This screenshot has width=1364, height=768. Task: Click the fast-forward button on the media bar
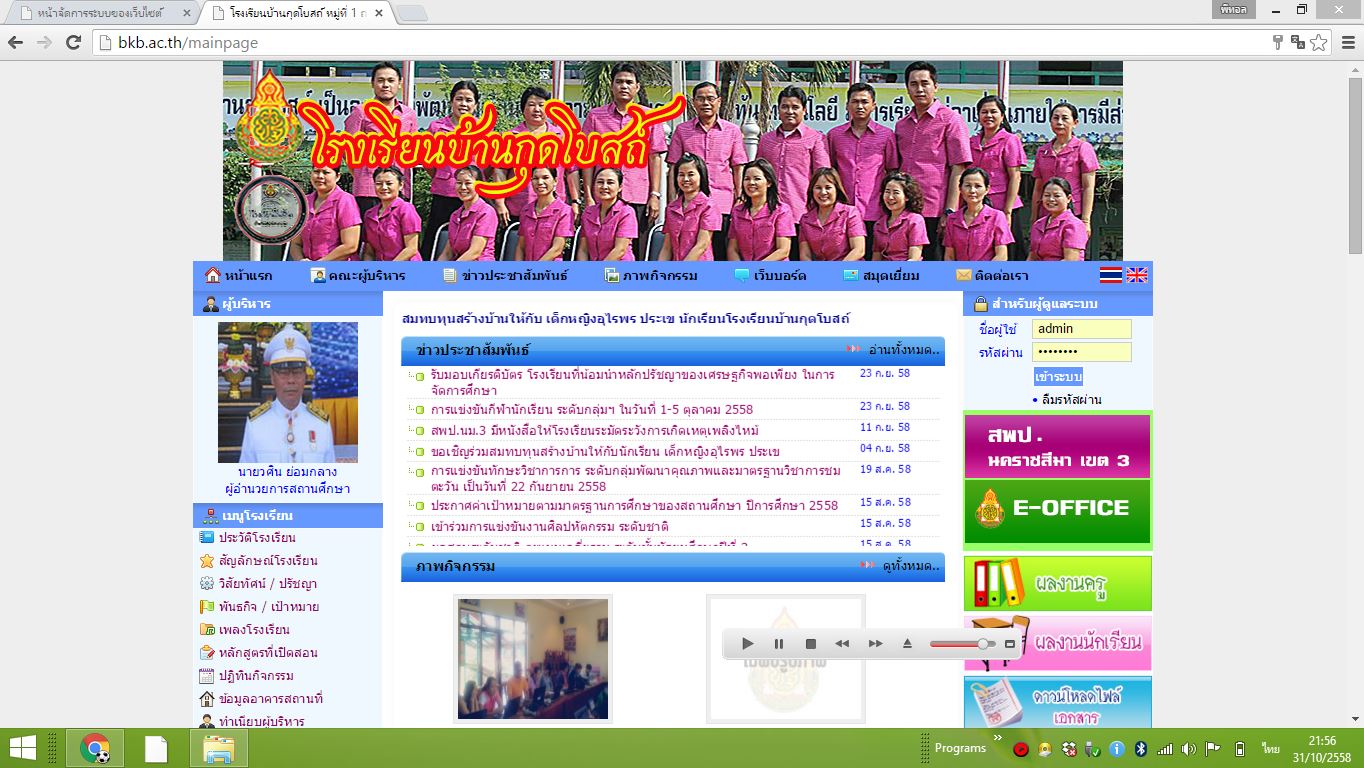(x=875, y=644)
